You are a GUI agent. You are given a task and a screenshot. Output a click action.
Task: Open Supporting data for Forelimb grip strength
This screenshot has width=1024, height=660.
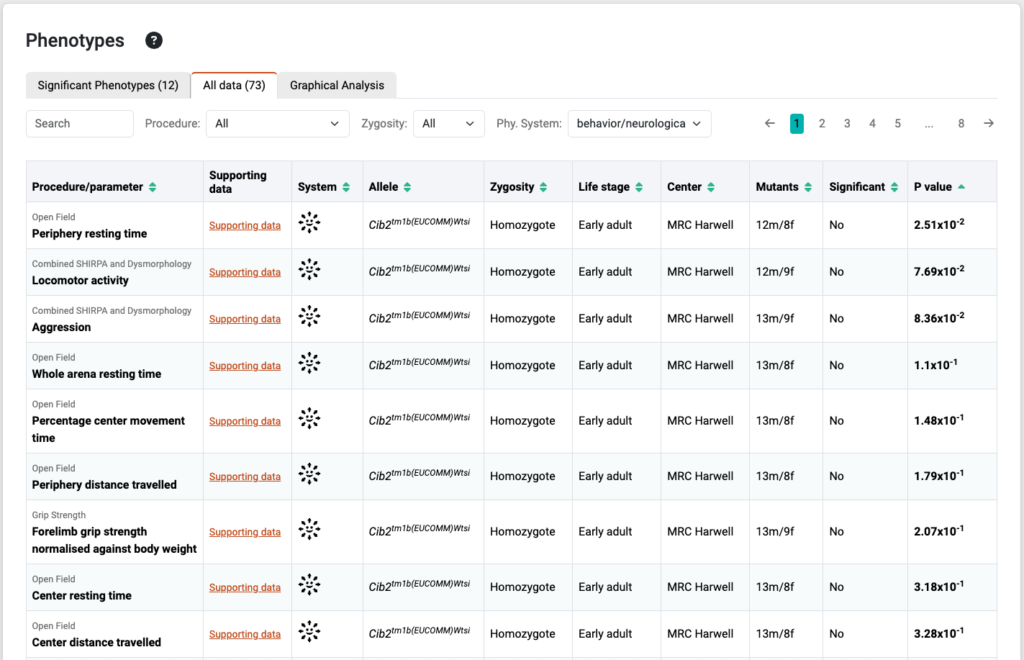coord(245,532)
